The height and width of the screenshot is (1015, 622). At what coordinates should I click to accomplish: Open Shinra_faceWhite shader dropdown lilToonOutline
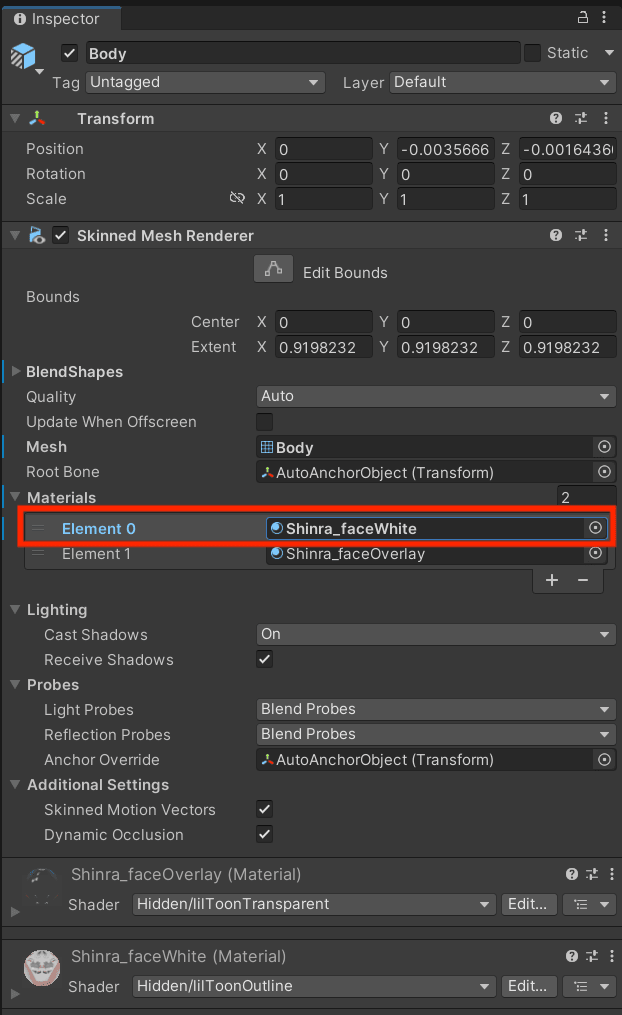[314, 986]
